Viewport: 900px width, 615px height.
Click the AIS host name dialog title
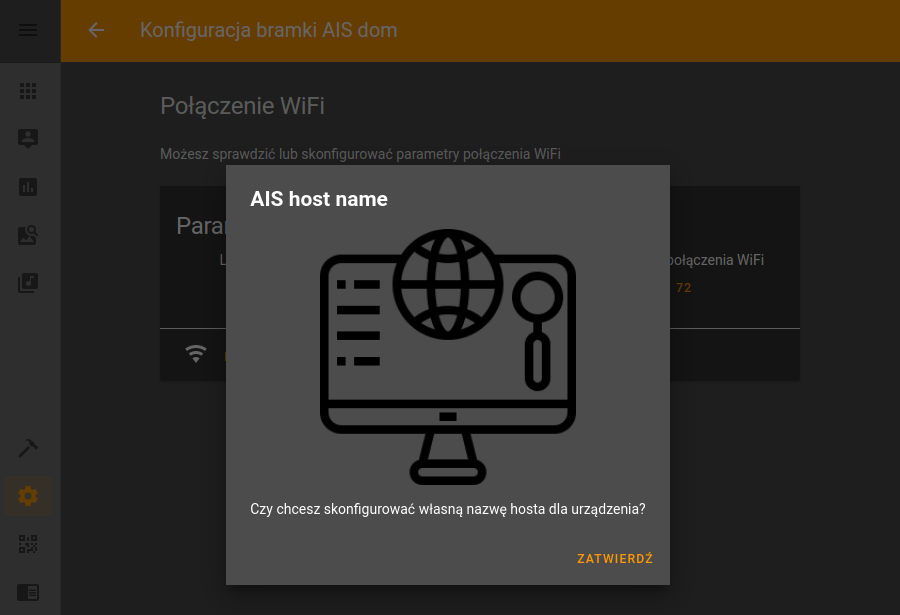[319, 199]
